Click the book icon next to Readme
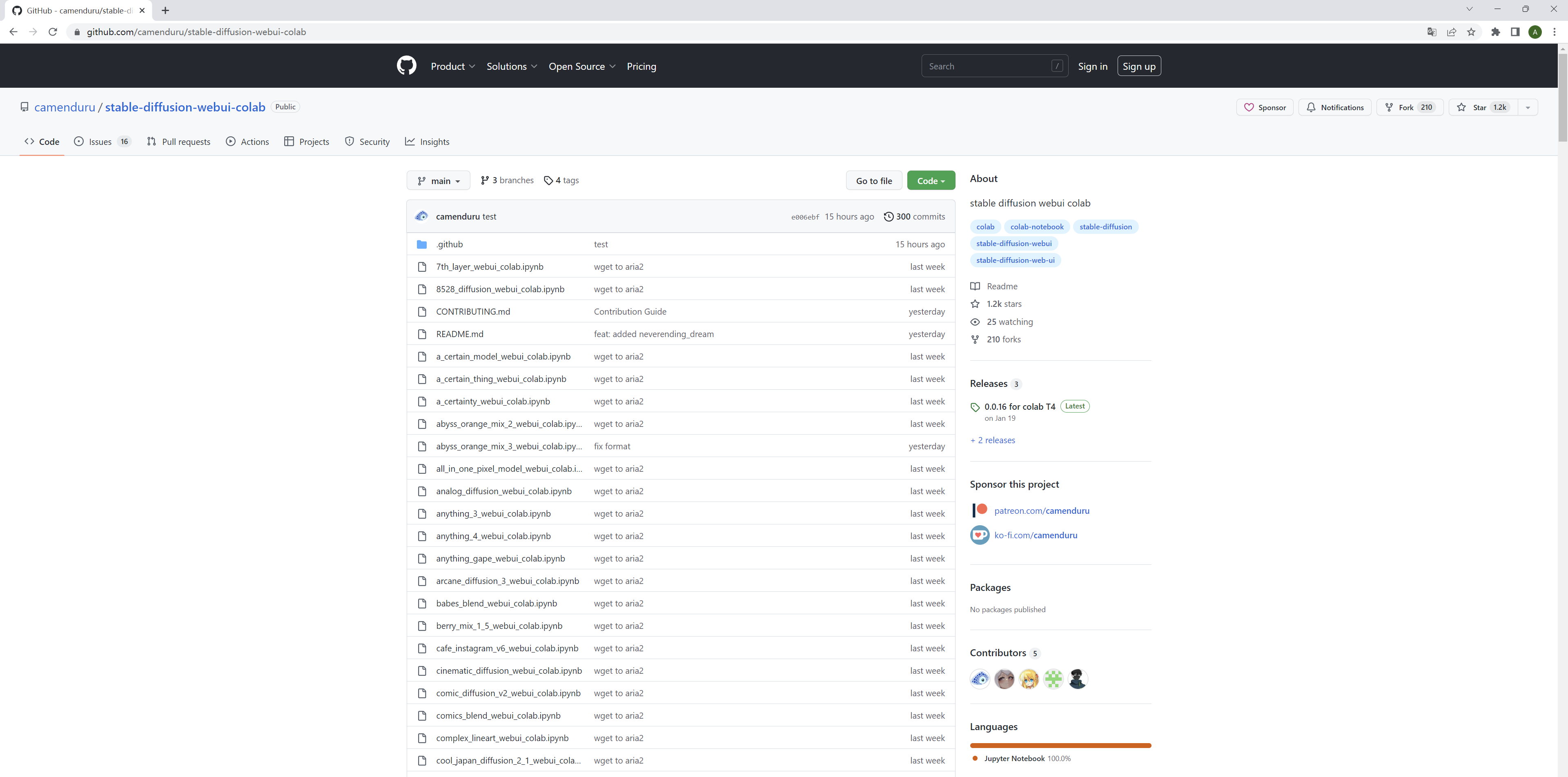Image resolution: width=1568 pixels, height=777 pixels. 975,286
